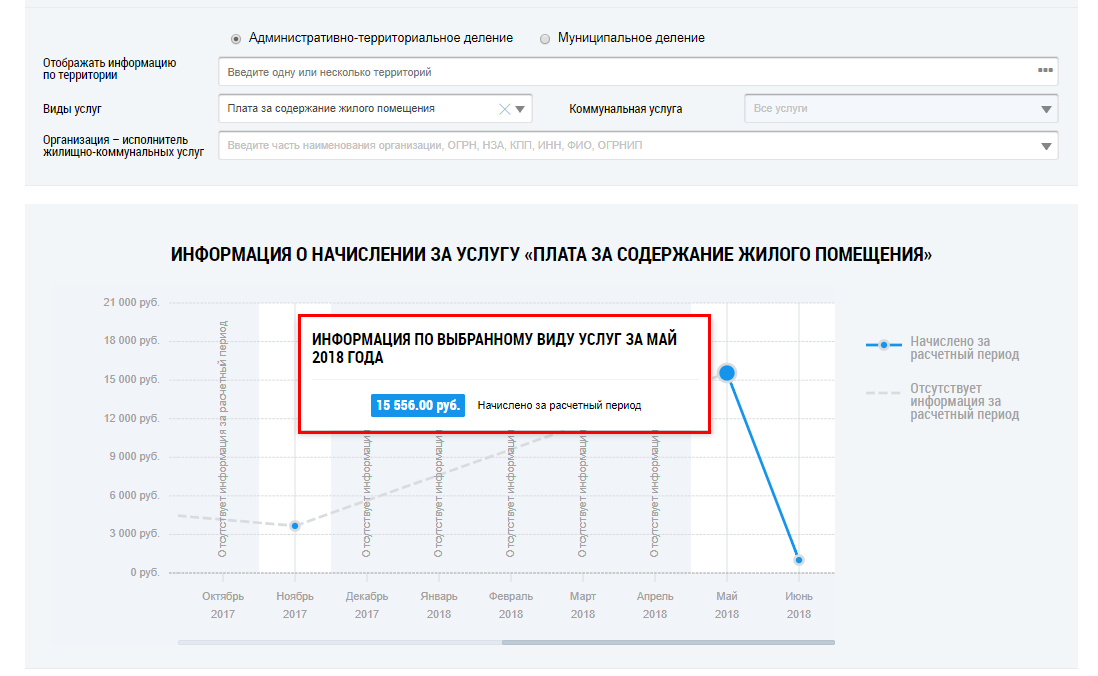The image size is (1098, 676).
Task: Clear the Виды услуг selection with X
Action: click(505, 109)
